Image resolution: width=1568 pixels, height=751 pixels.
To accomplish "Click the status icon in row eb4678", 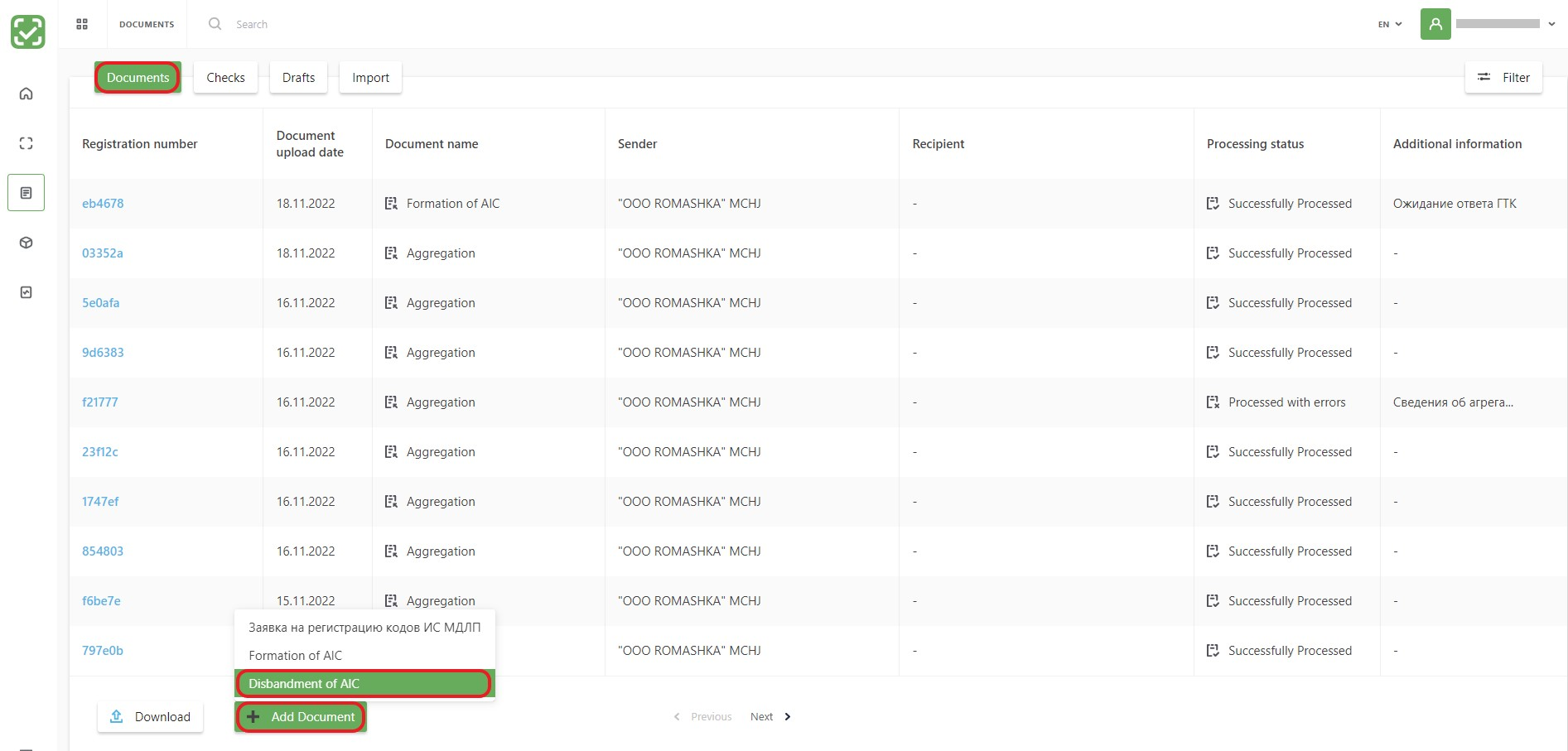I will (x=1213, y=204).
